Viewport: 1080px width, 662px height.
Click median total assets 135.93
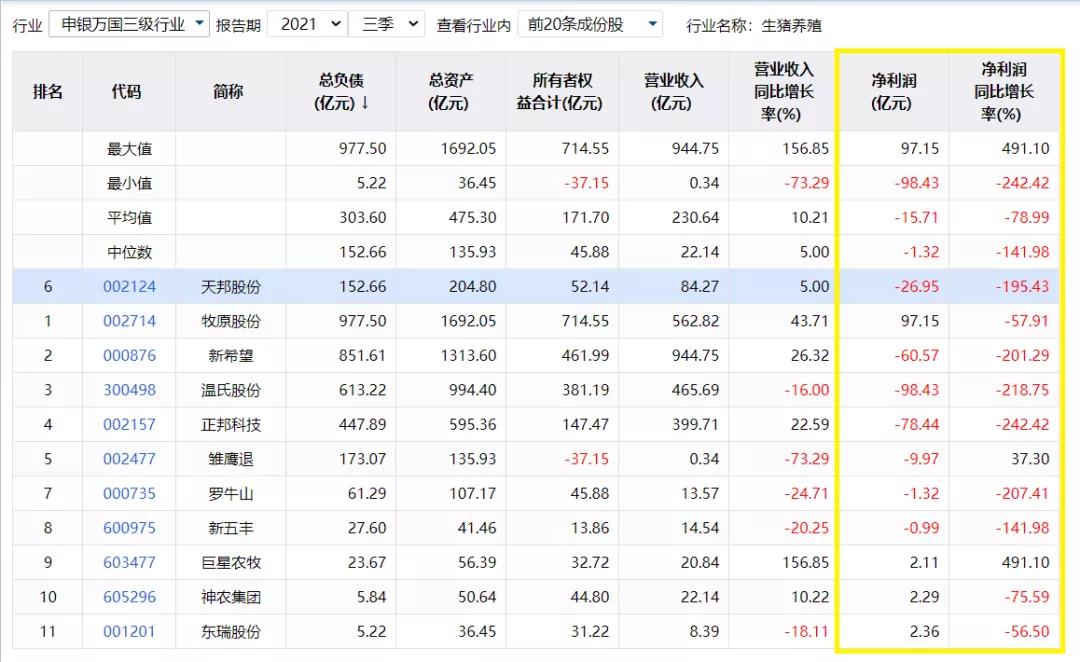click(x=472, y=252)
